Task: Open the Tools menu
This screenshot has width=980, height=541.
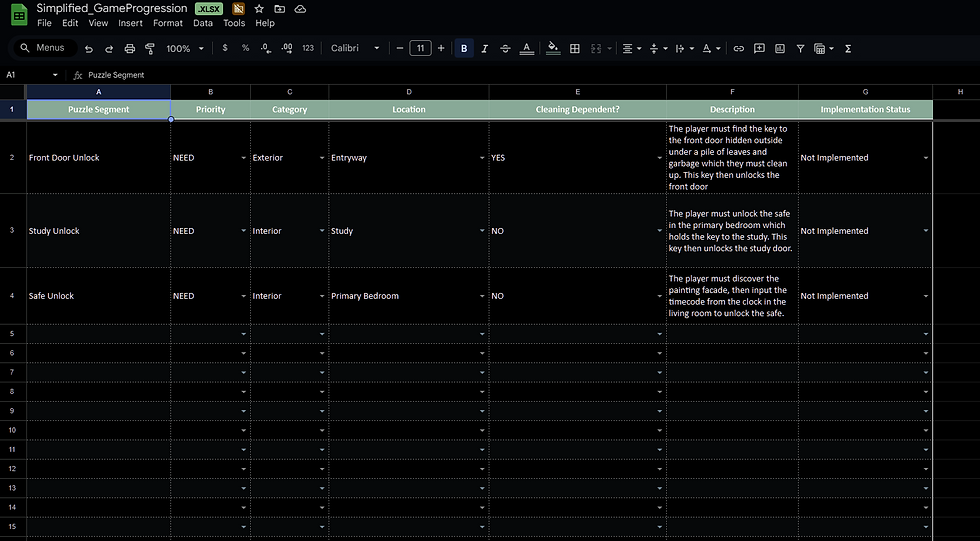Action: (x=234, y=23)
